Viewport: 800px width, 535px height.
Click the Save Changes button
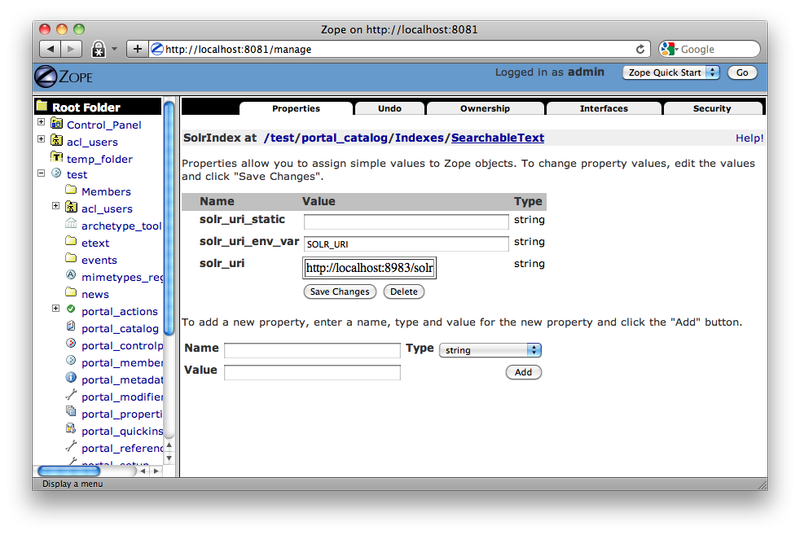[340, 292]
